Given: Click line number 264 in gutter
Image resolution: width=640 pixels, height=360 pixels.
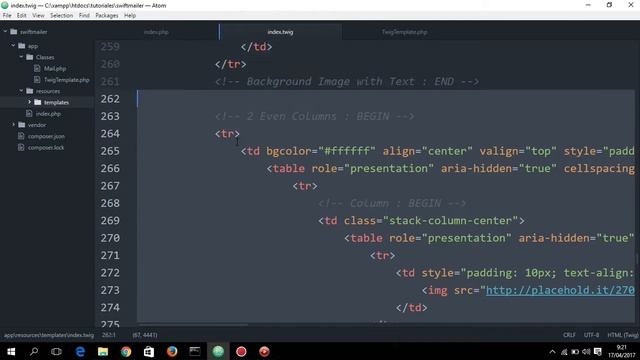Looking at the screenshot, I should [110, 133].
